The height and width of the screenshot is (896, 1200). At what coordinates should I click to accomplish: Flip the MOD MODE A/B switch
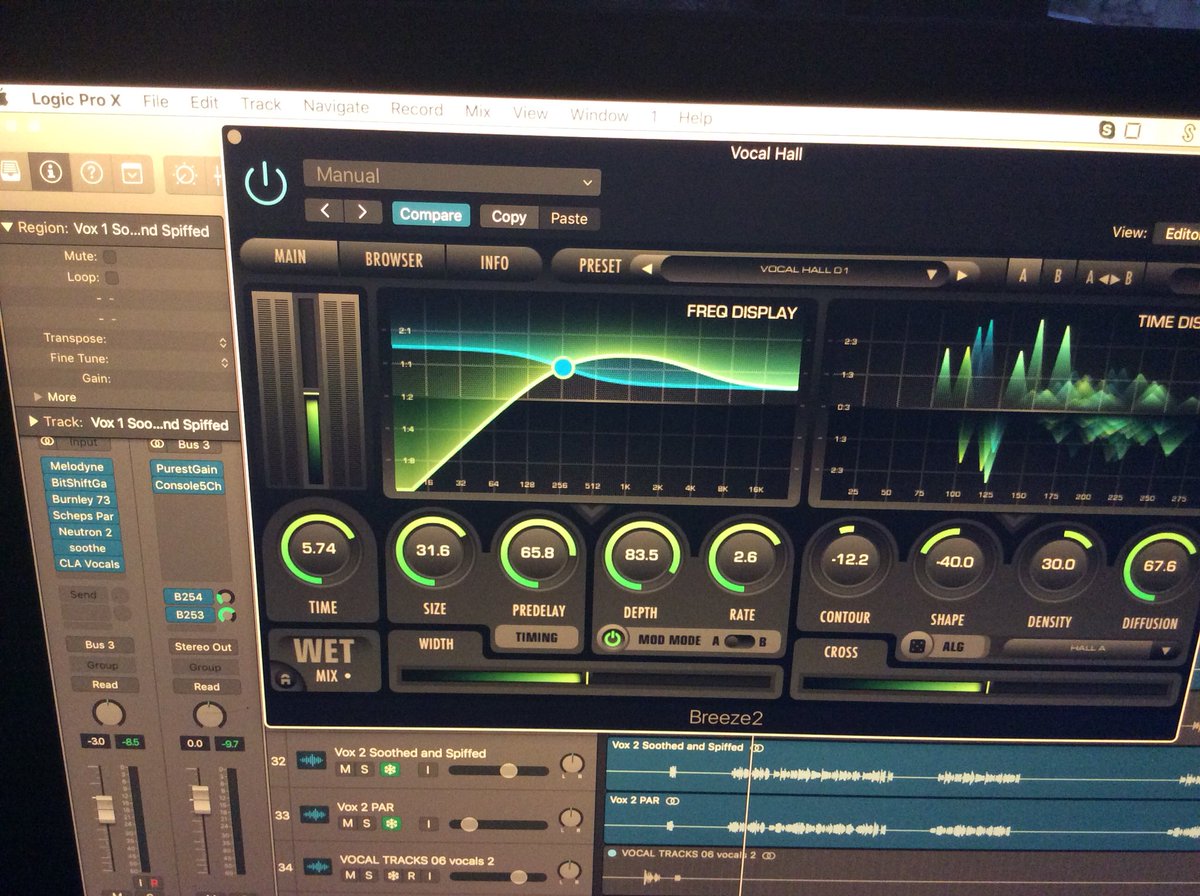[x=739, y=642]
